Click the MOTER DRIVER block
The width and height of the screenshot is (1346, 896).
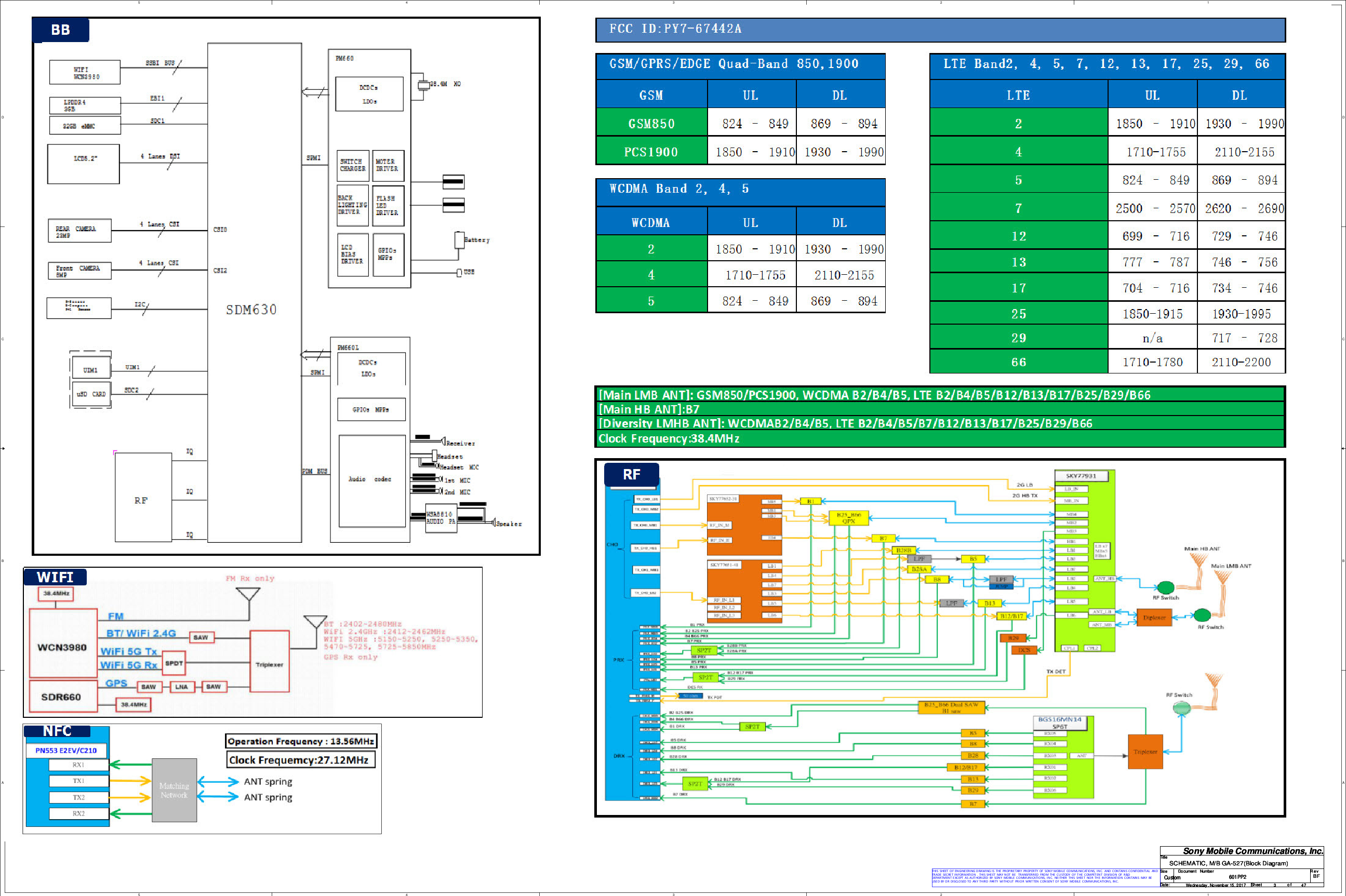[x=388, y=165]
